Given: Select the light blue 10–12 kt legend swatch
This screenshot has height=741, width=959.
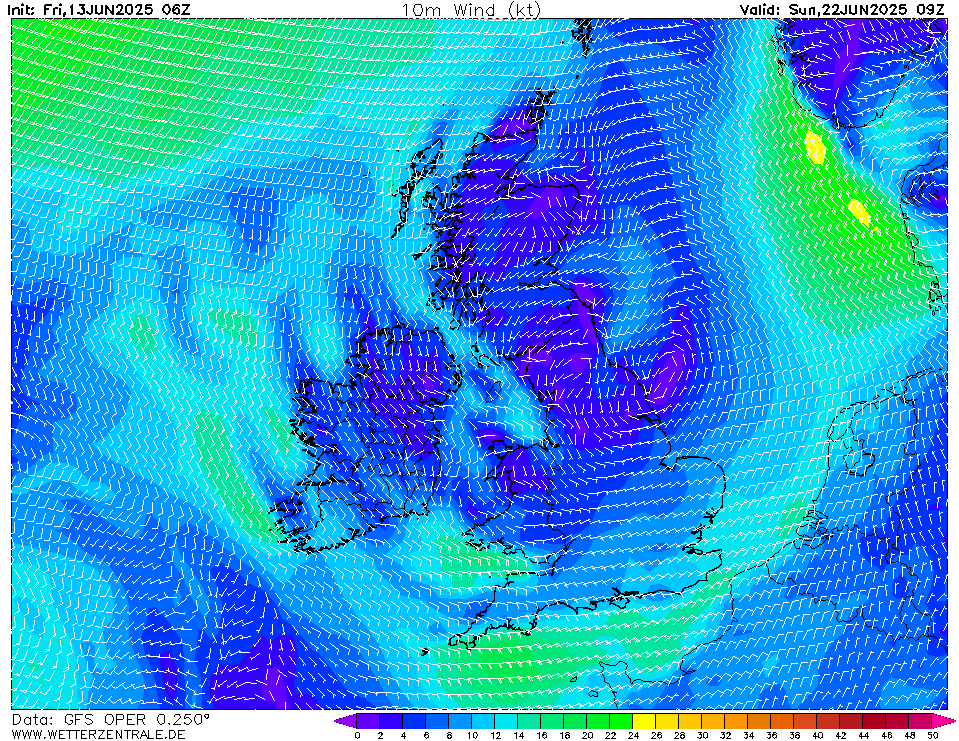Looking at the screenshot, I should pos(483,721).
